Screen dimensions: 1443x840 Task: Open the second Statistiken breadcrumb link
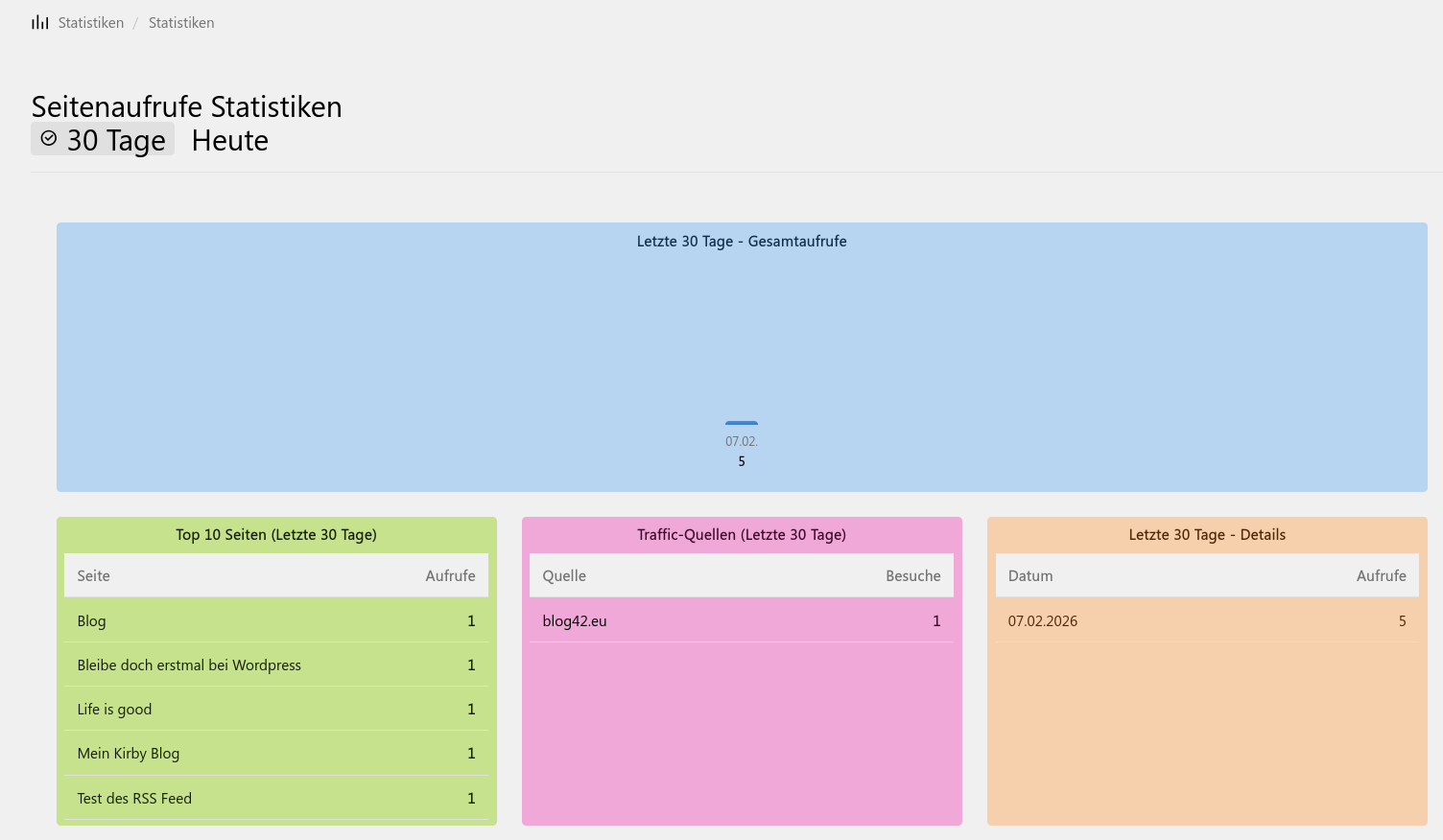pyautogui.click(x=181, y=23)
